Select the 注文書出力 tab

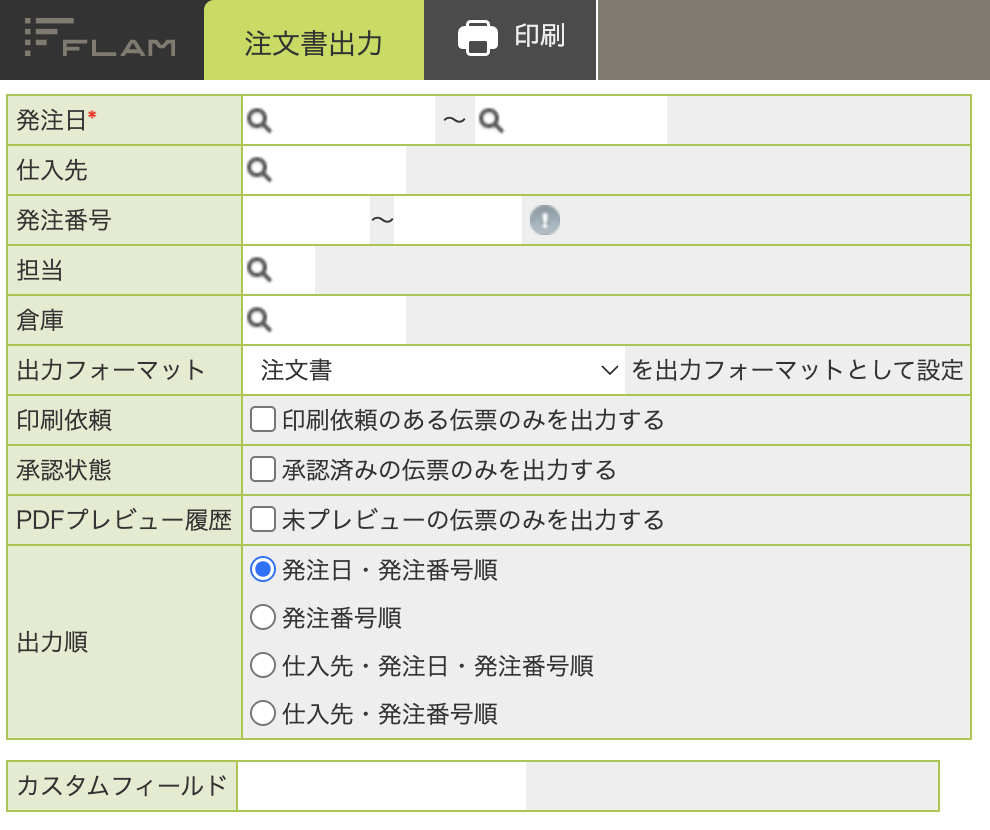[x=314, y=42]
